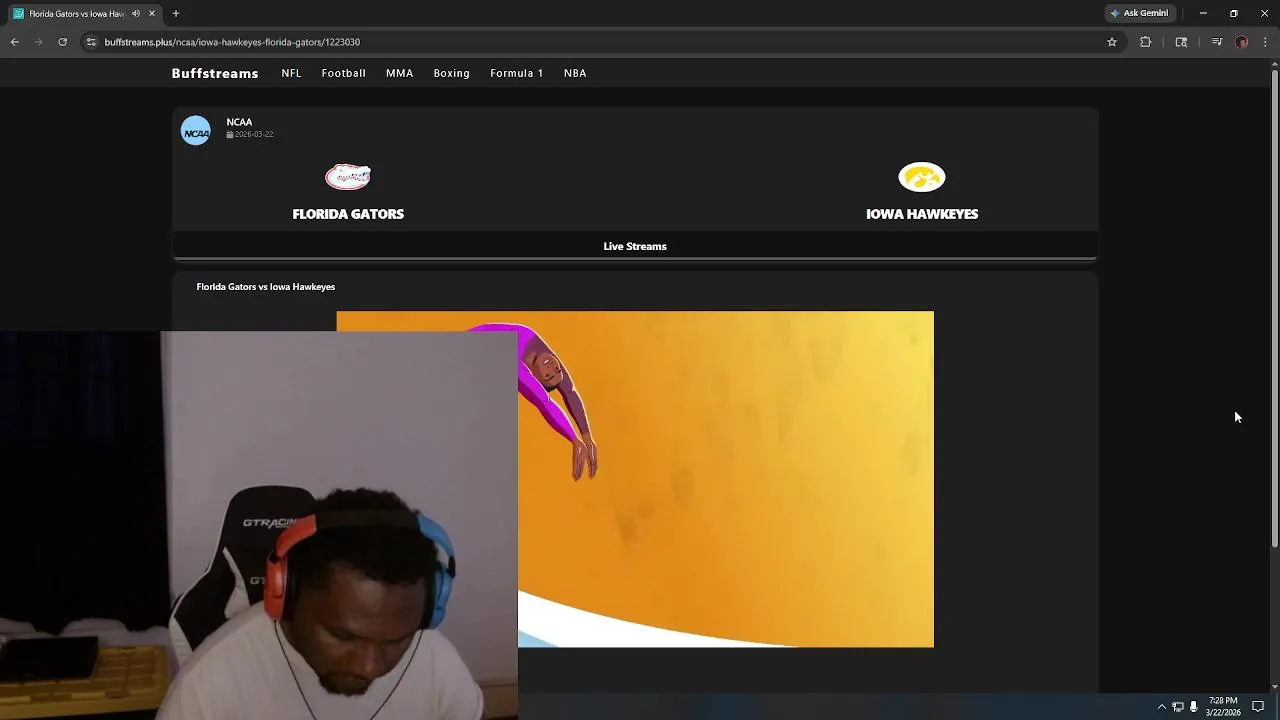Open the Extensions puzzle icon
This screenshot has width=1280, height=720.
click(1146, 42)
